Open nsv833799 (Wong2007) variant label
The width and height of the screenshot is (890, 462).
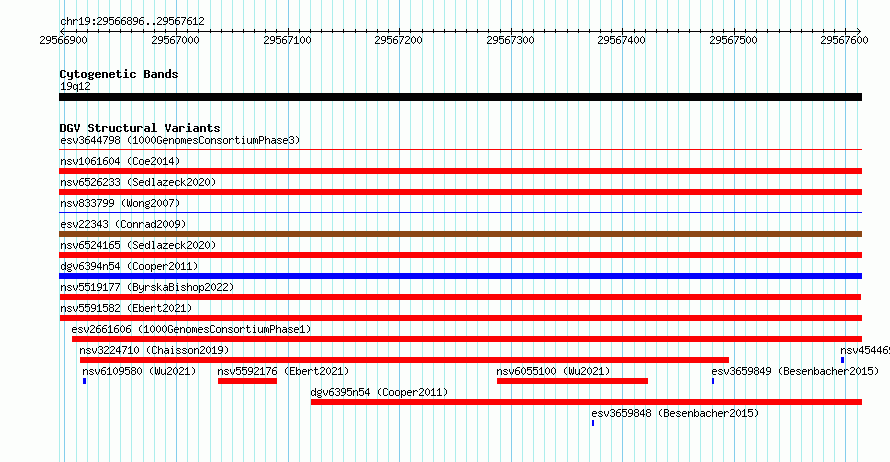point(120,203)
